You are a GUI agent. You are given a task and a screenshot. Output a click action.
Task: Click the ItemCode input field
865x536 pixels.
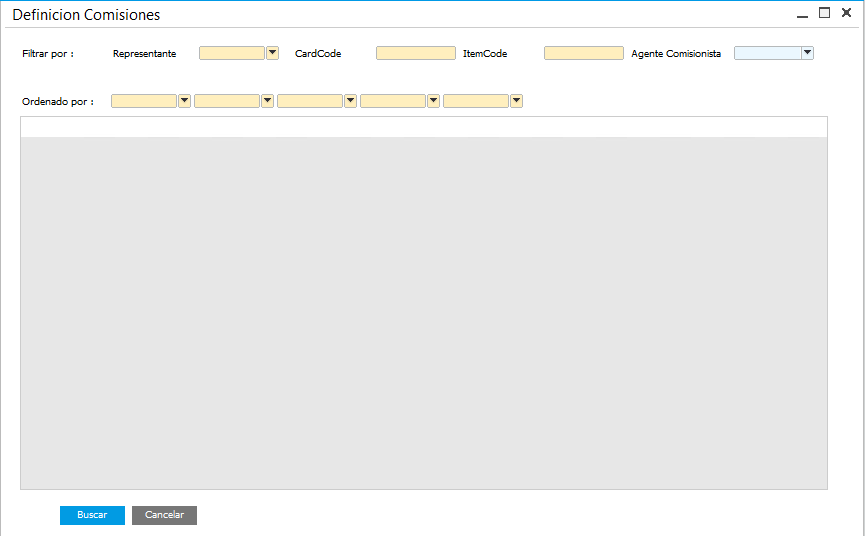(x=584, y=53)
